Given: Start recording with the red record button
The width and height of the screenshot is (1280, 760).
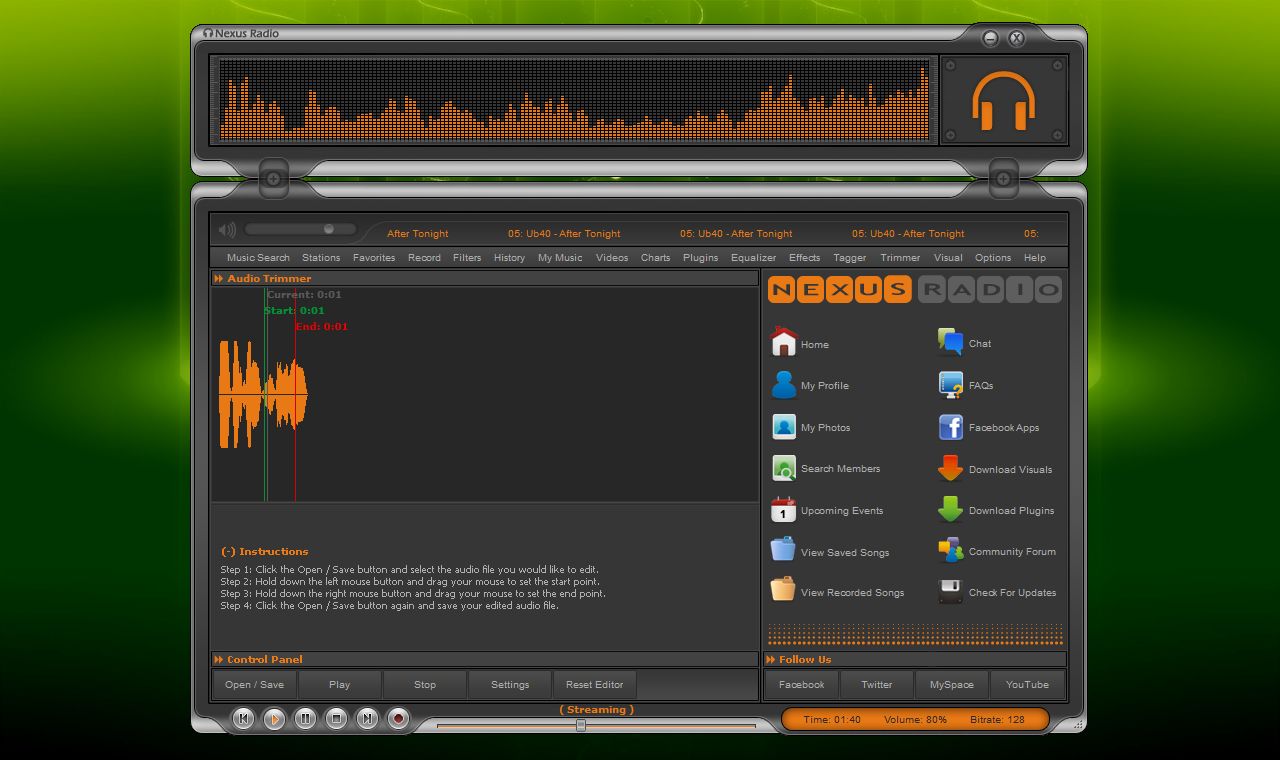Looking at the screenshot, I should pos(398,718).
